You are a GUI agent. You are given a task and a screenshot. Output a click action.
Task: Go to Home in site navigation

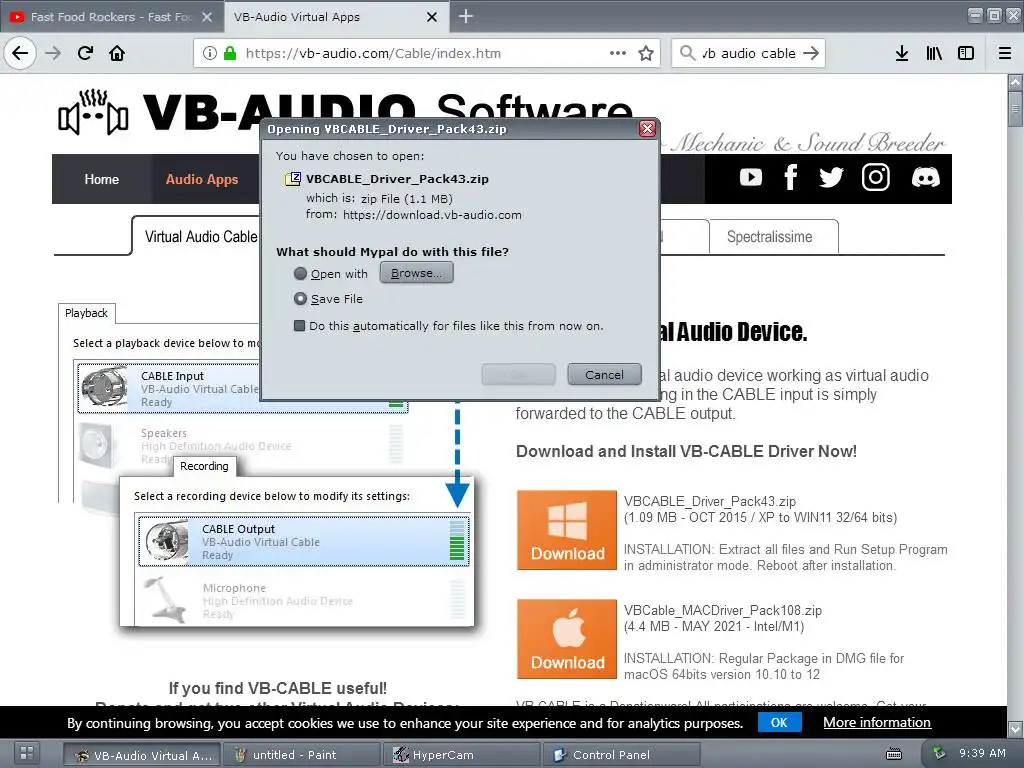(101, 179)
